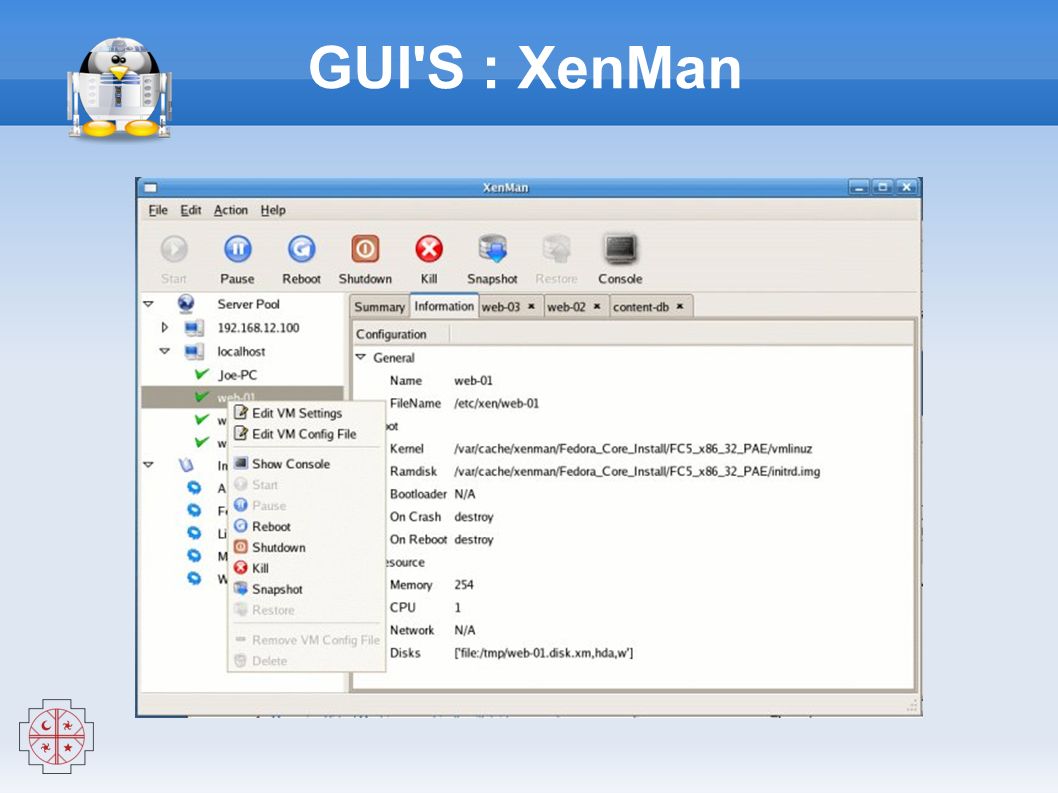Choose Reboot in the context menu
Viewport: 1058px width, 793px height.
click(x=307, y=526)
